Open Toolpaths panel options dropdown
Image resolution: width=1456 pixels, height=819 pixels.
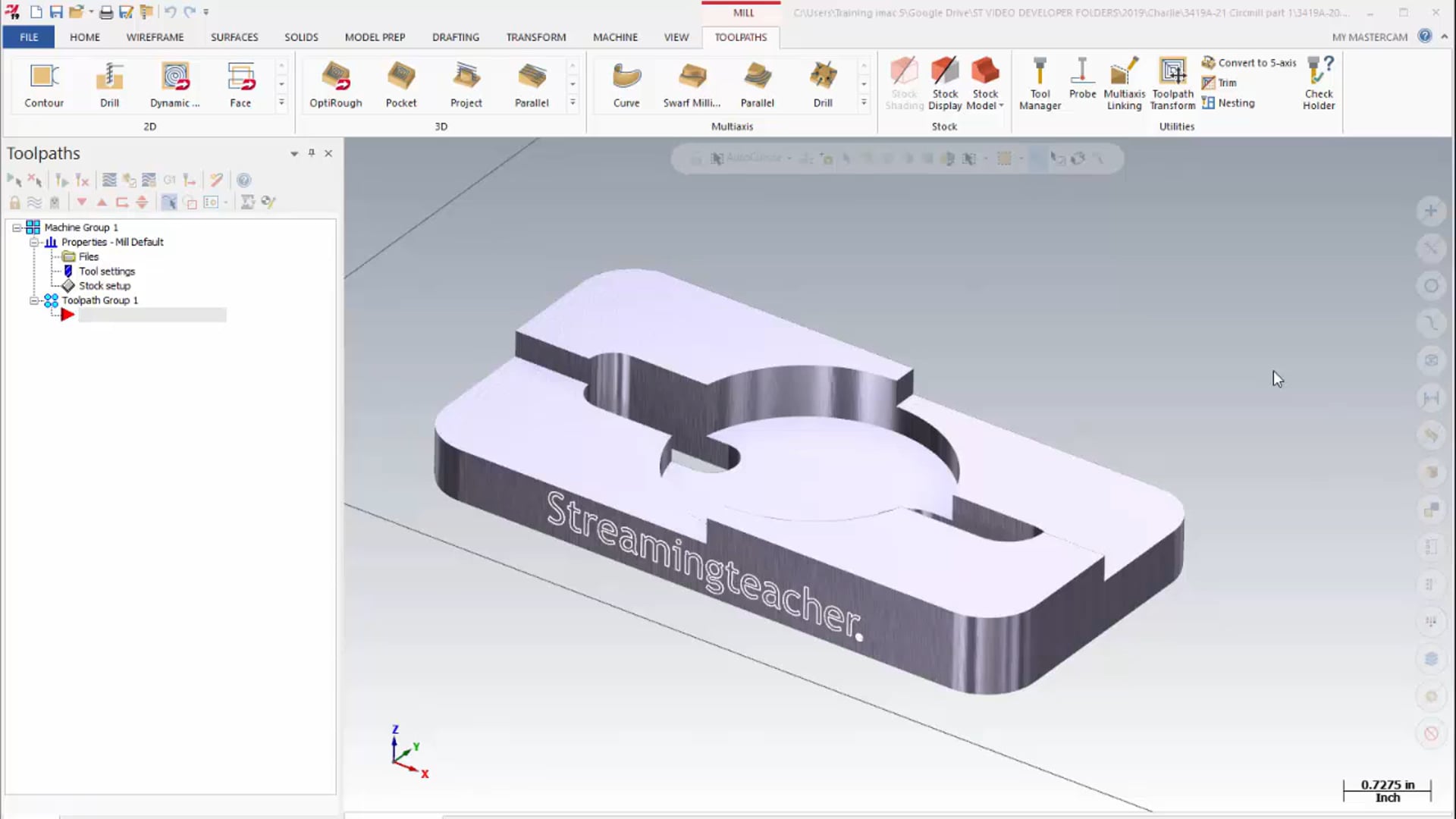point(294,153)
